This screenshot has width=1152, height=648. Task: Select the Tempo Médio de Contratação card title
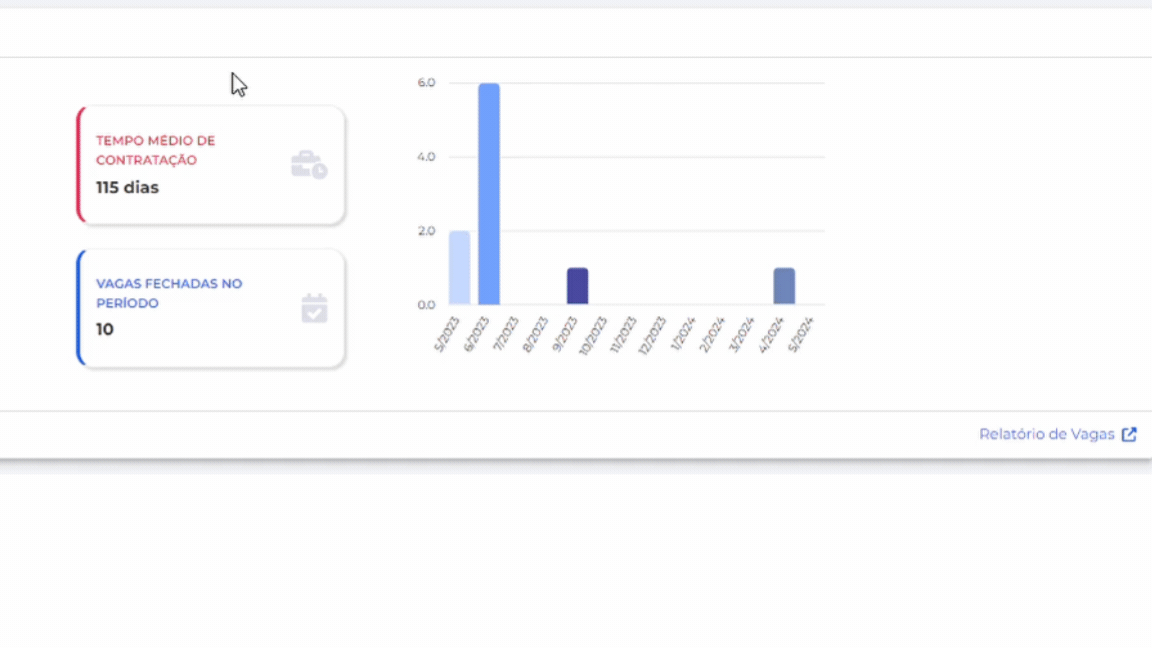(x=155, y=150)
